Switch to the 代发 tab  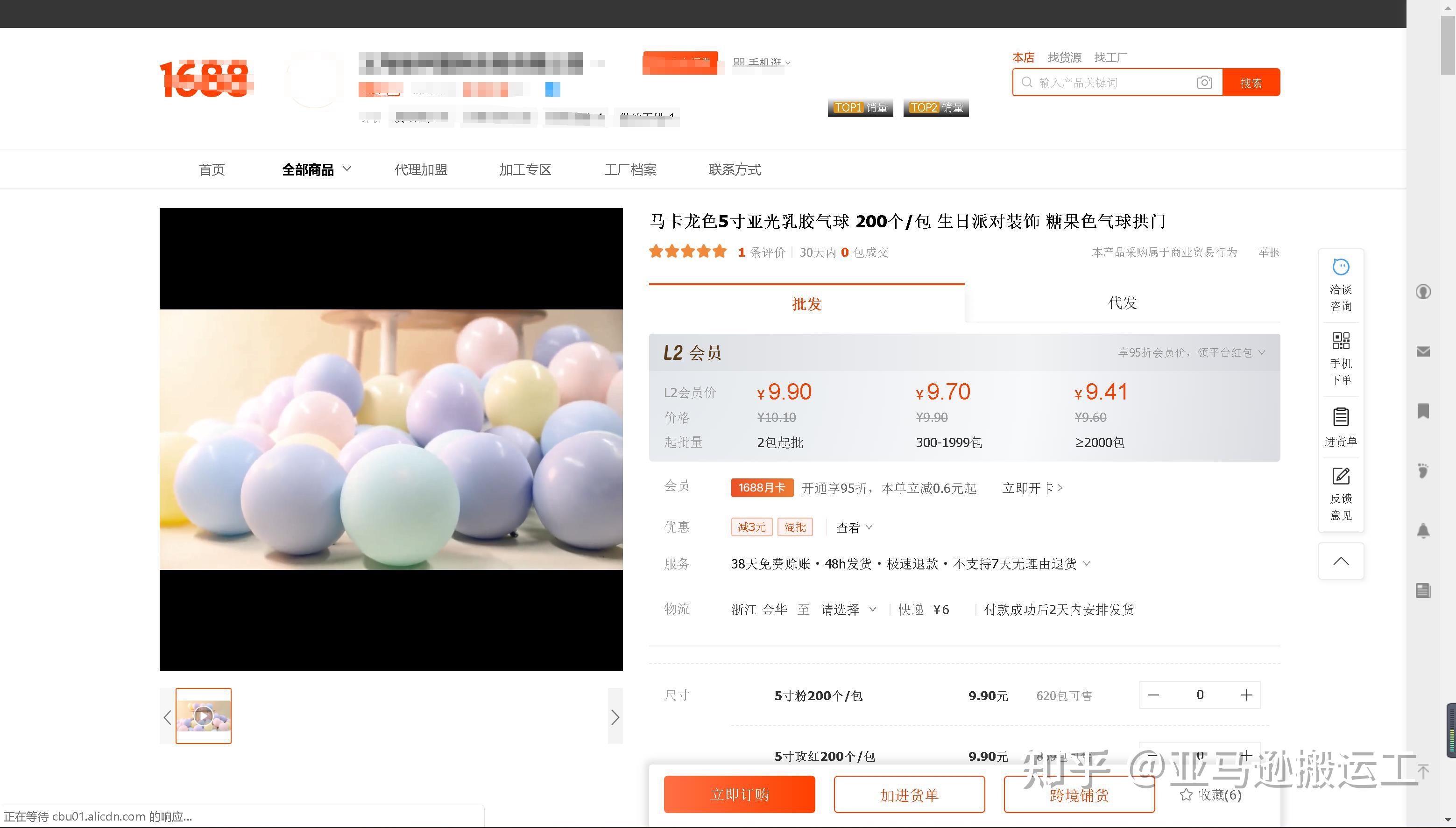point(1122,303)
